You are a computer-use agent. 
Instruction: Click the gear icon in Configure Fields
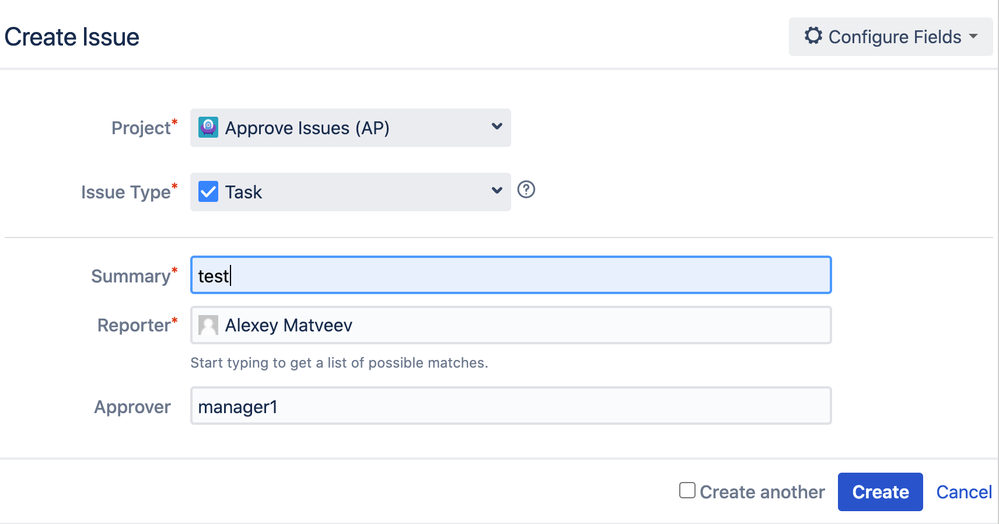point(813,36)
